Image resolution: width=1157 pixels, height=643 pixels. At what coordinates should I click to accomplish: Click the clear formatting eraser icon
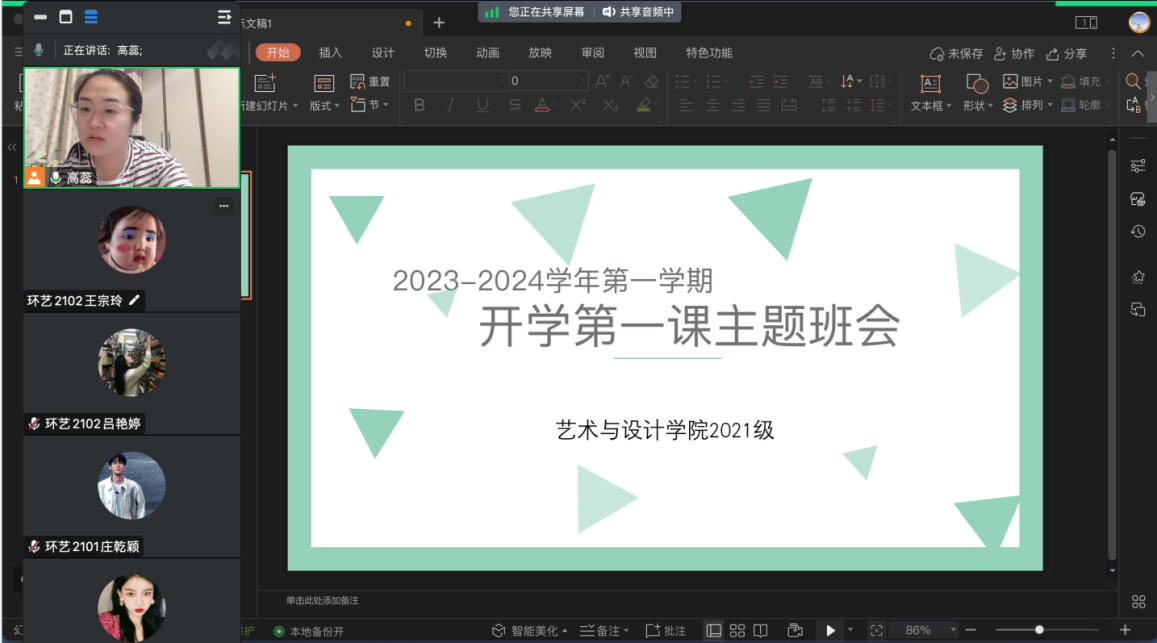(x=652, y=81)
